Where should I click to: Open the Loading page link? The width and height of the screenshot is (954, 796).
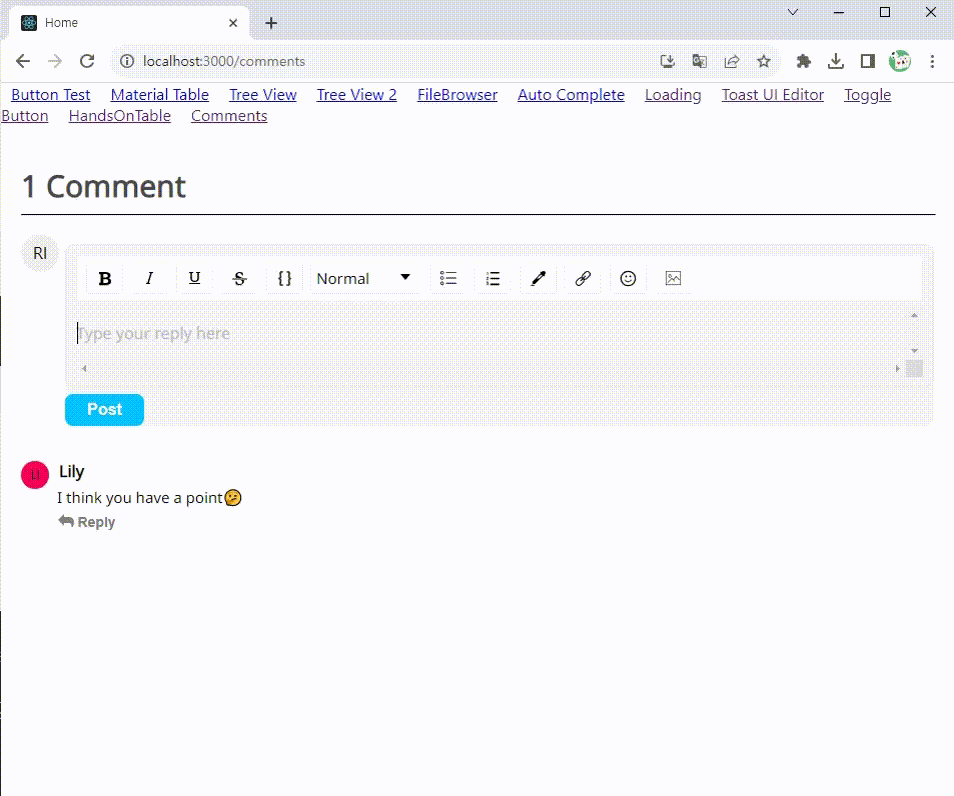(x=673, y=95)
